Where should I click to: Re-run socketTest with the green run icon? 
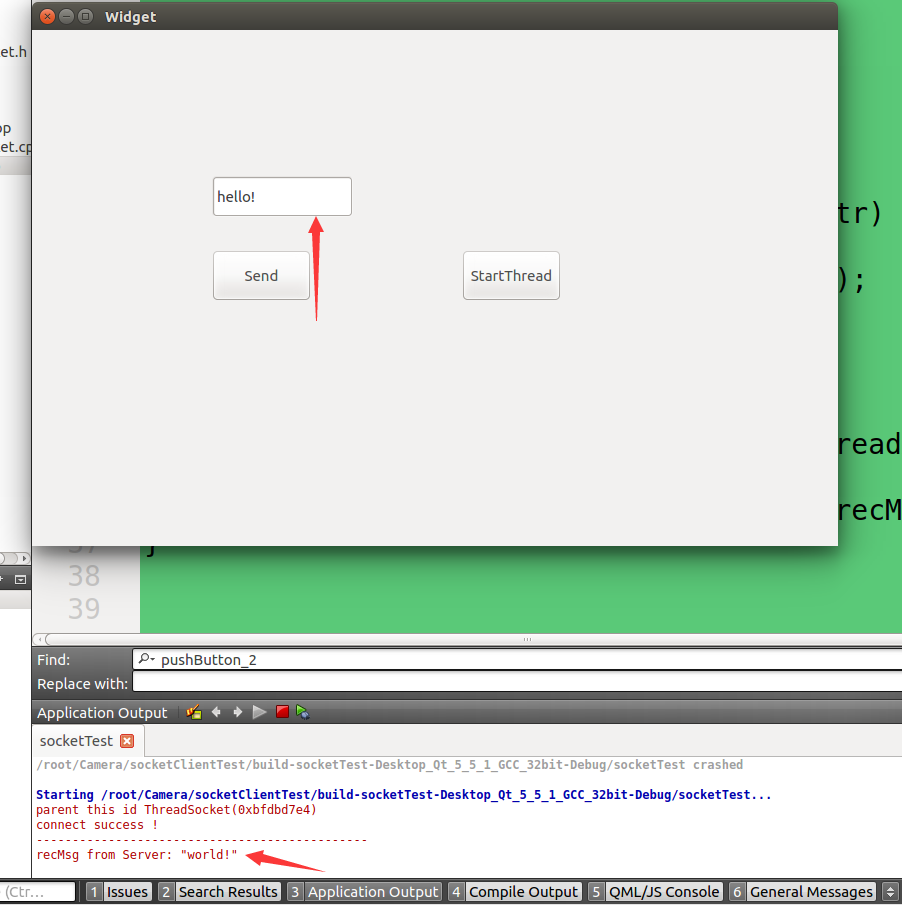pos(260,712)
